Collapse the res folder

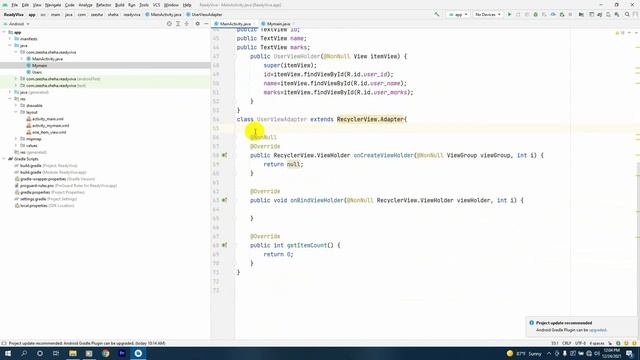pyautogui.click(x=11, y=99)
